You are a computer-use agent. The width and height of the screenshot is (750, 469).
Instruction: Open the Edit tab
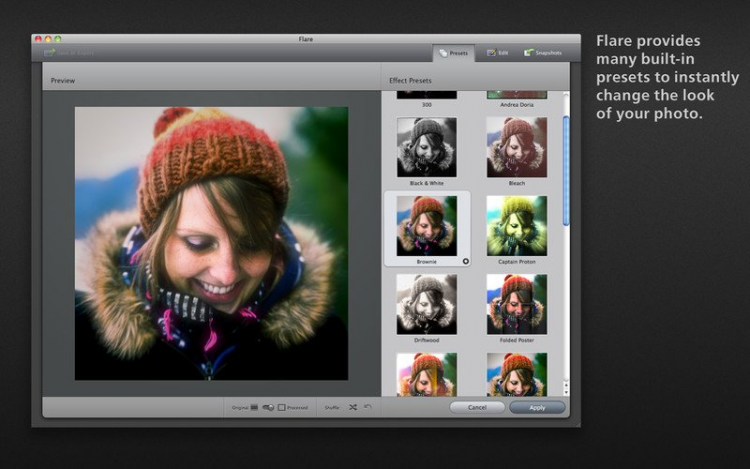497,53
